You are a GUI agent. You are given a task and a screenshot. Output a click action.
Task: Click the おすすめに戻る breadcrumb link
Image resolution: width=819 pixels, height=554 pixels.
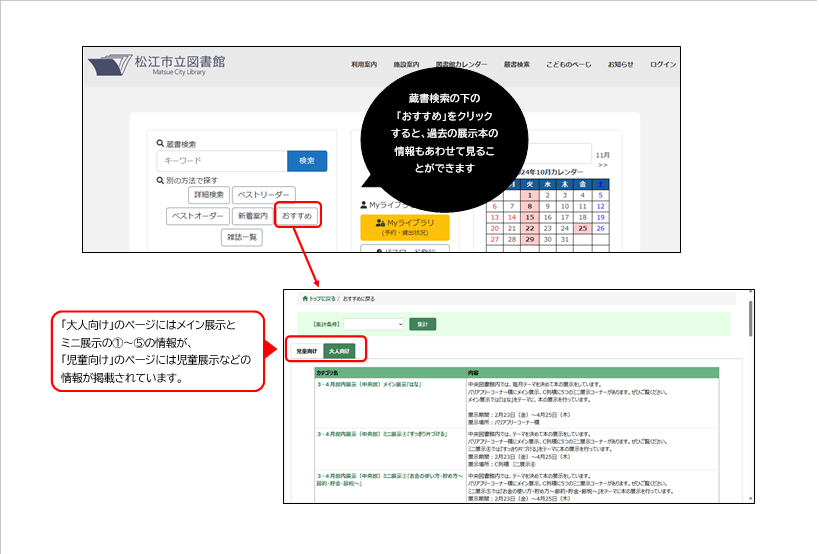pos(359,299)
